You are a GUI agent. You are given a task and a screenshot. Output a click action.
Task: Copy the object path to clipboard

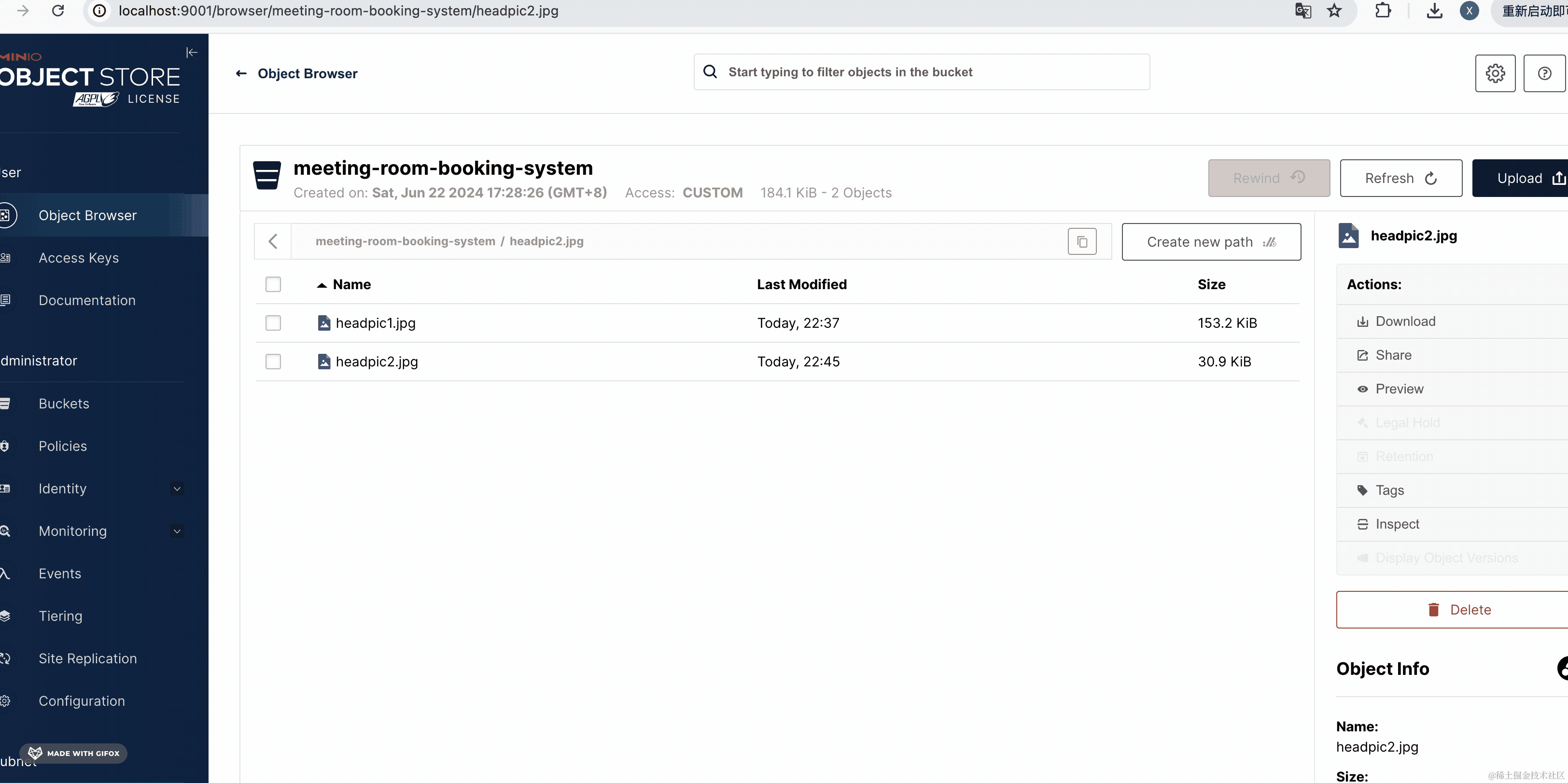tap(1082, 242)
